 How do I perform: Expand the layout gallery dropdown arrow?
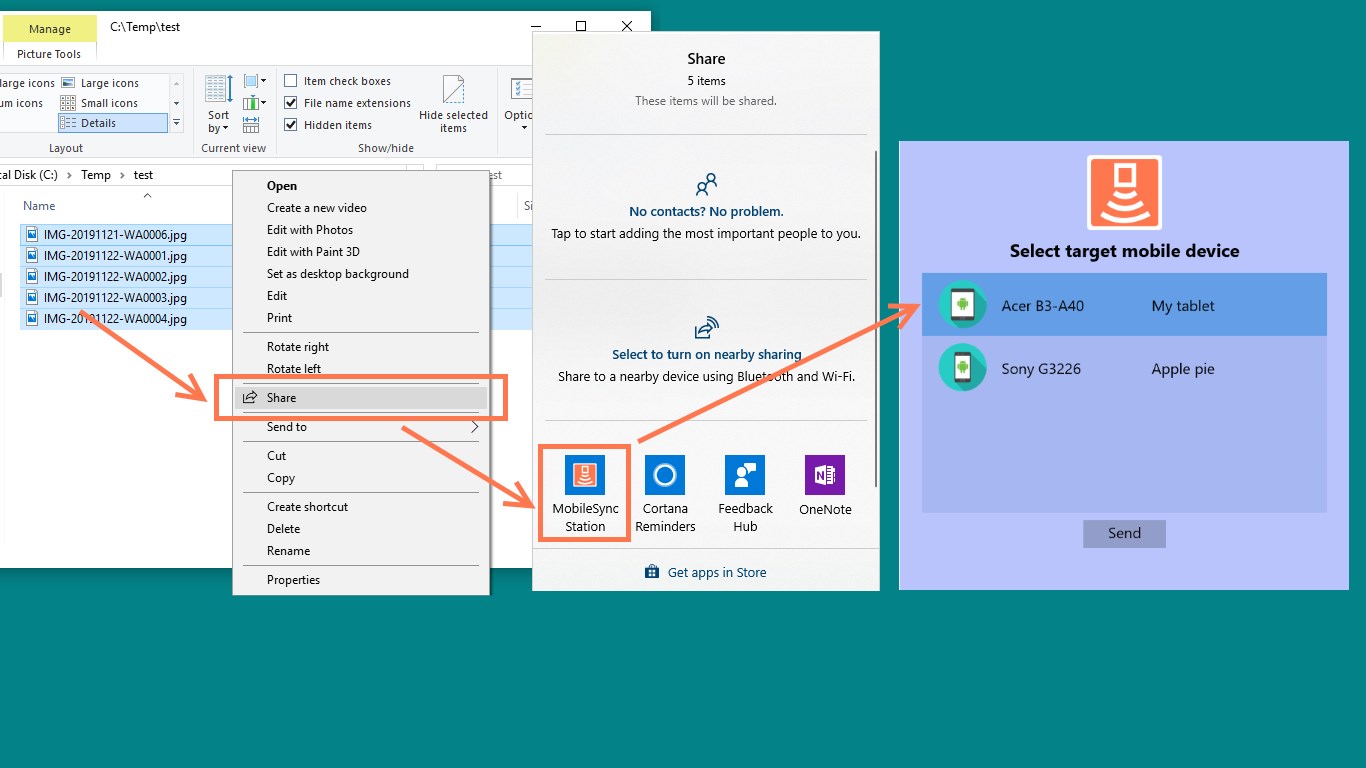tap(177, 123)
